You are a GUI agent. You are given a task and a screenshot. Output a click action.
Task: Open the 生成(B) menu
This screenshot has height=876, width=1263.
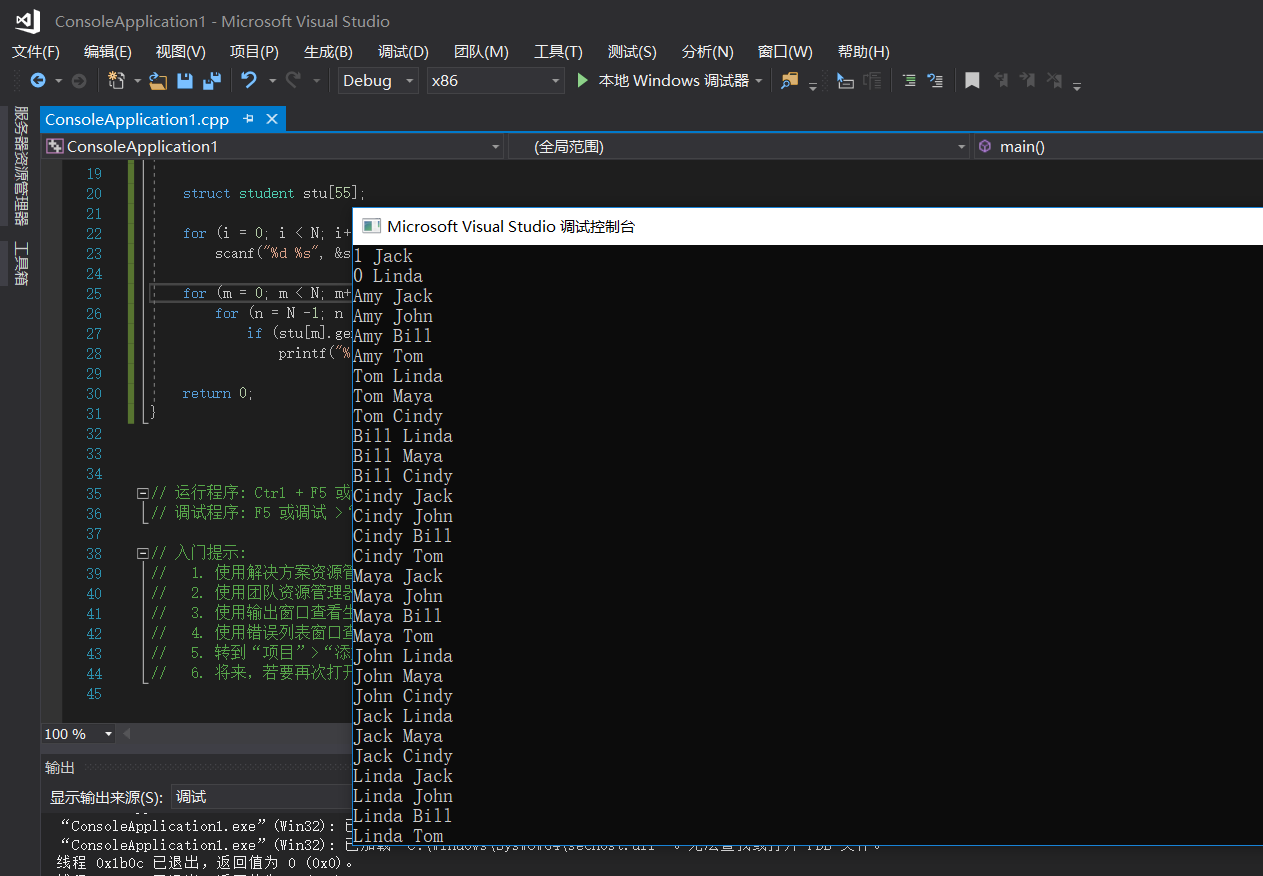point(328,52)
